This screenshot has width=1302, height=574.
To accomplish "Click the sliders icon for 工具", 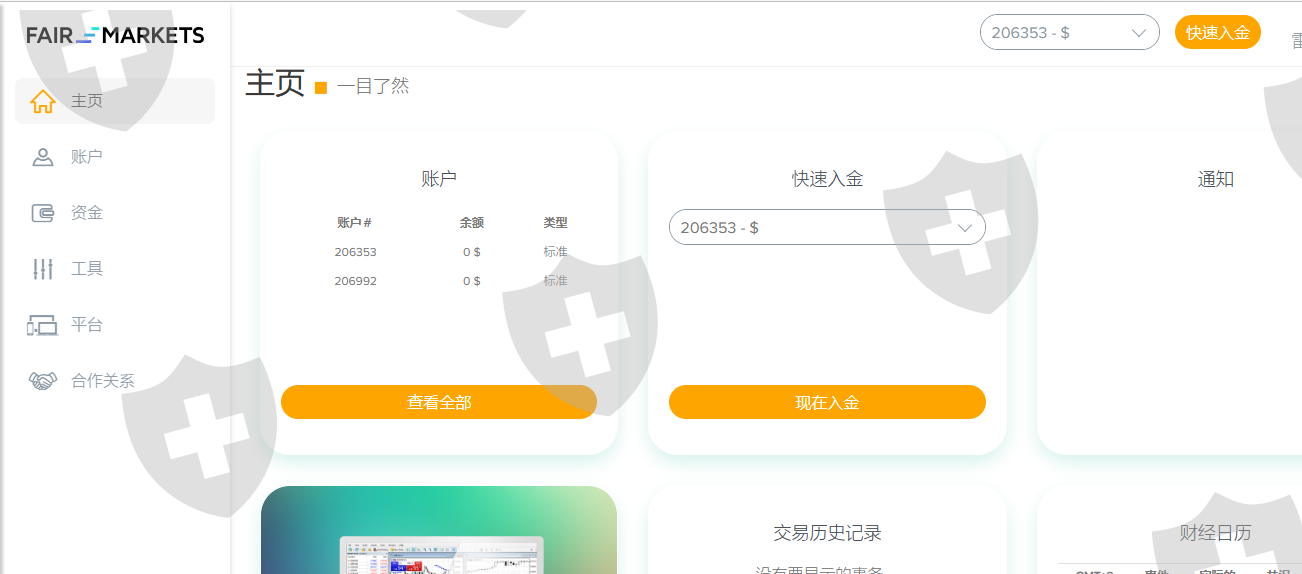I will pyautogui.click(x=43, y=269).
